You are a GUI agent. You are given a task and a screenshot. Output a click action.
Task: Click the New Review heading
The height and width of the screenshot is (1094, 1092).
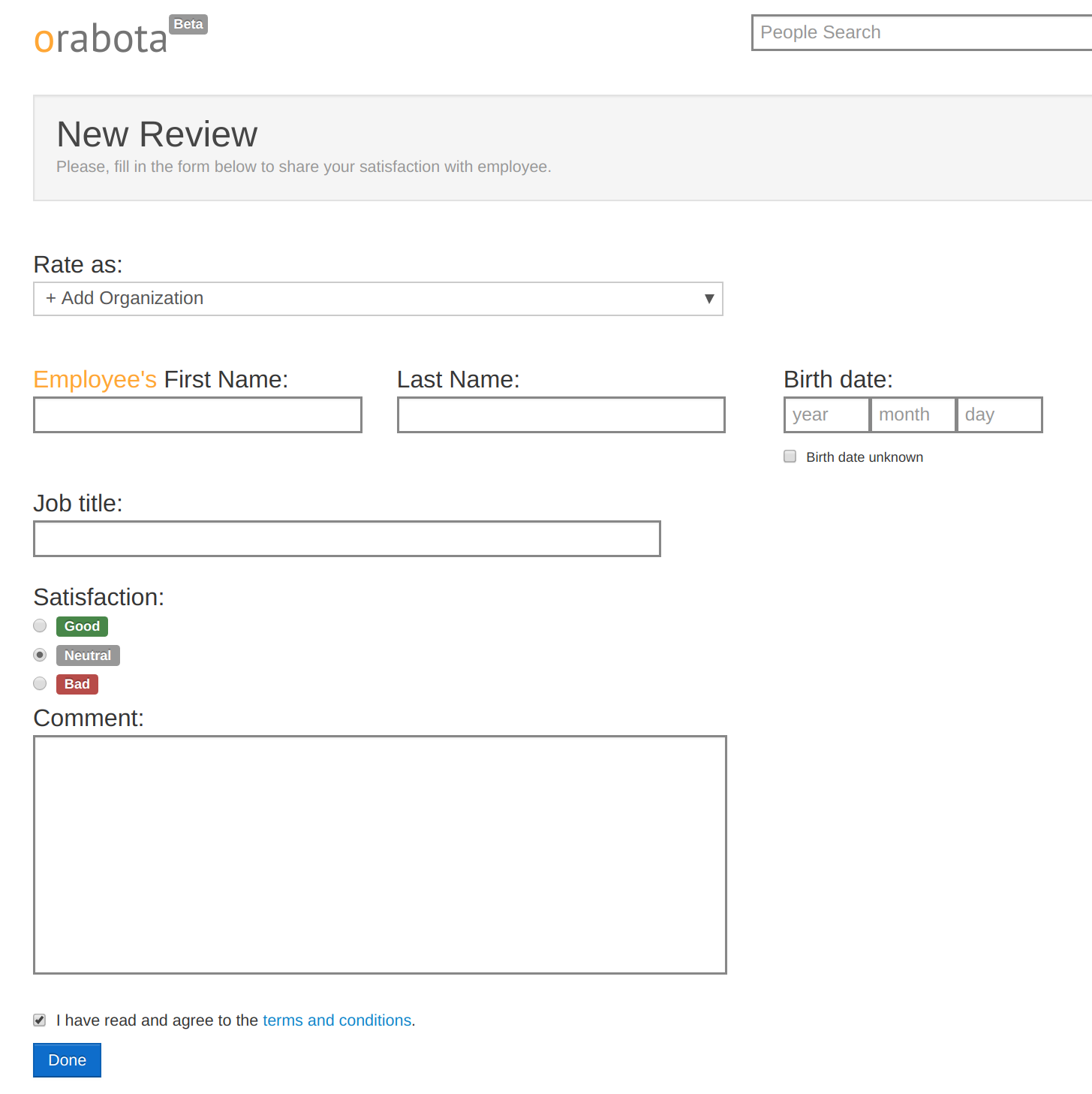click(157, 134)
